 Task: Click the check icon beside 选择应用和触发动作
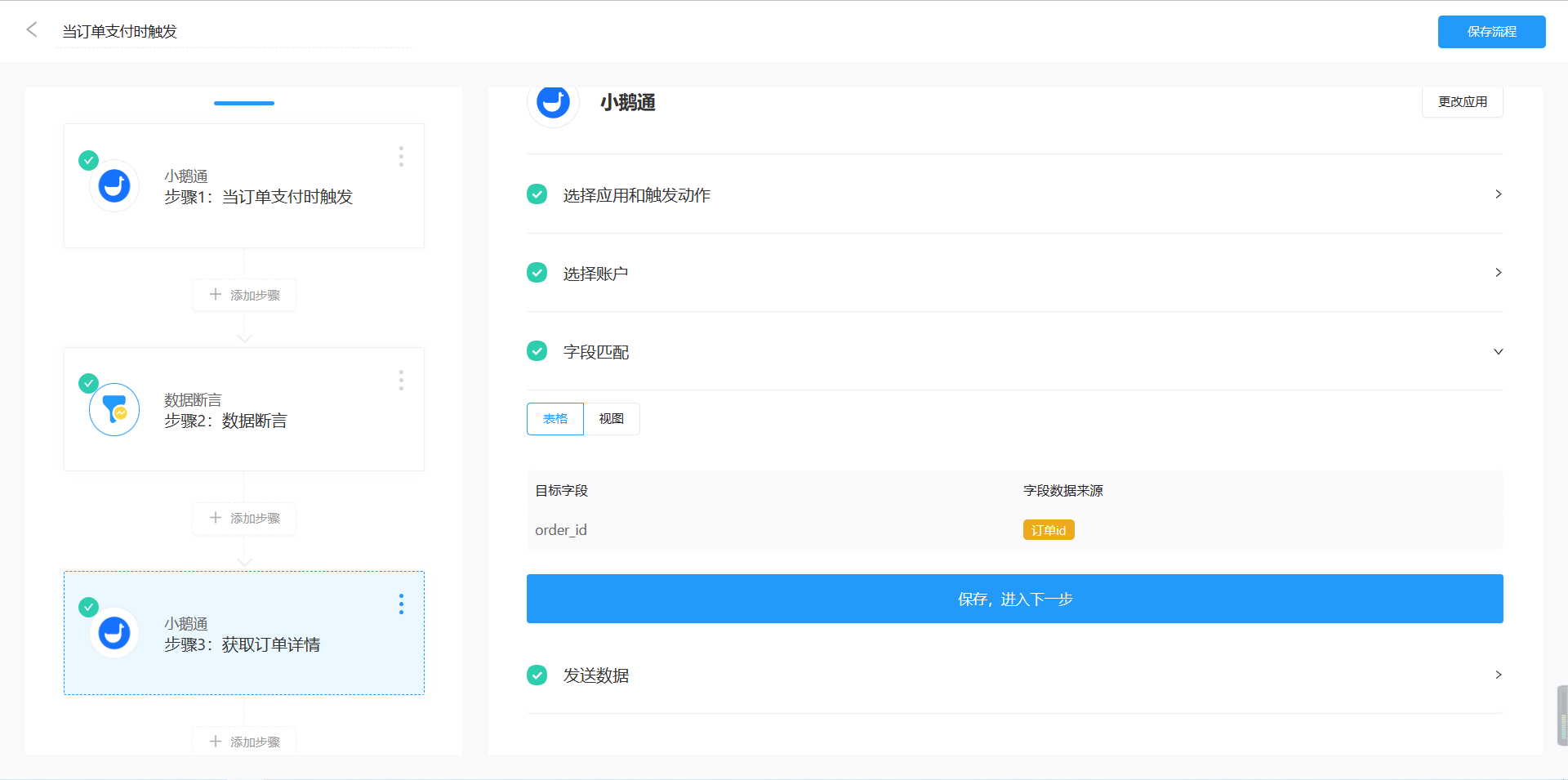point(537,194)
